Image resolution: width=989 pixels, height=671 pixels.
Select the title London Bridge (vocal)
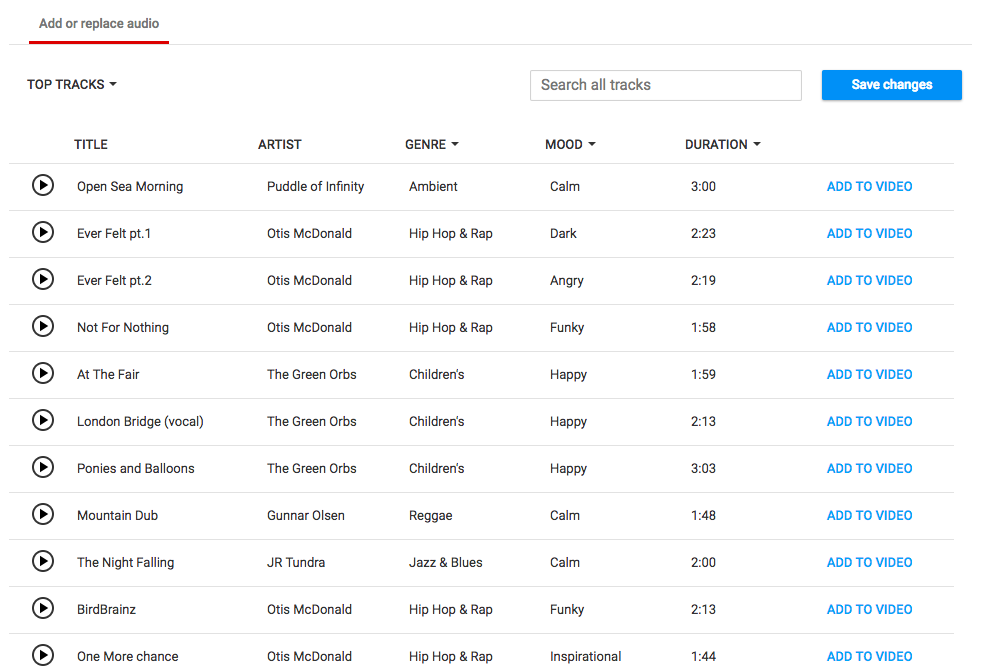pyautogui.click(x=140, y=422)
